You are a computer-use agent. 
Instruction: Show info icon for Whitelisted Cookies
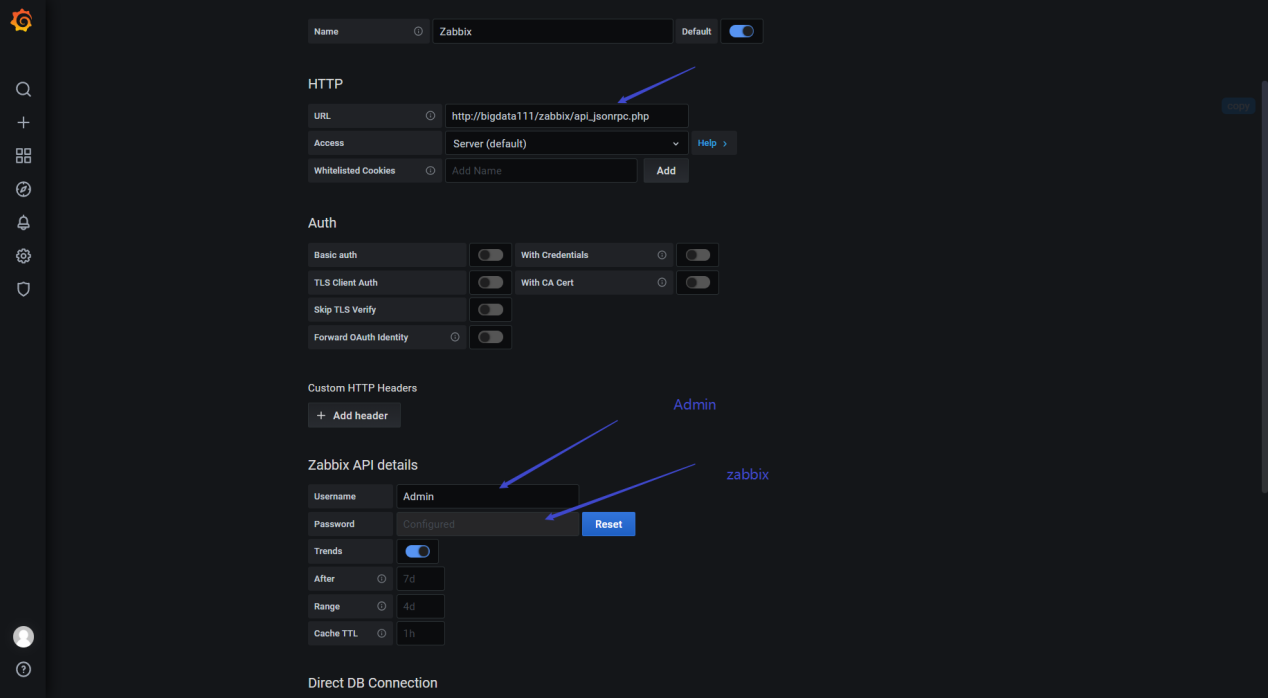tap(430, 171)
